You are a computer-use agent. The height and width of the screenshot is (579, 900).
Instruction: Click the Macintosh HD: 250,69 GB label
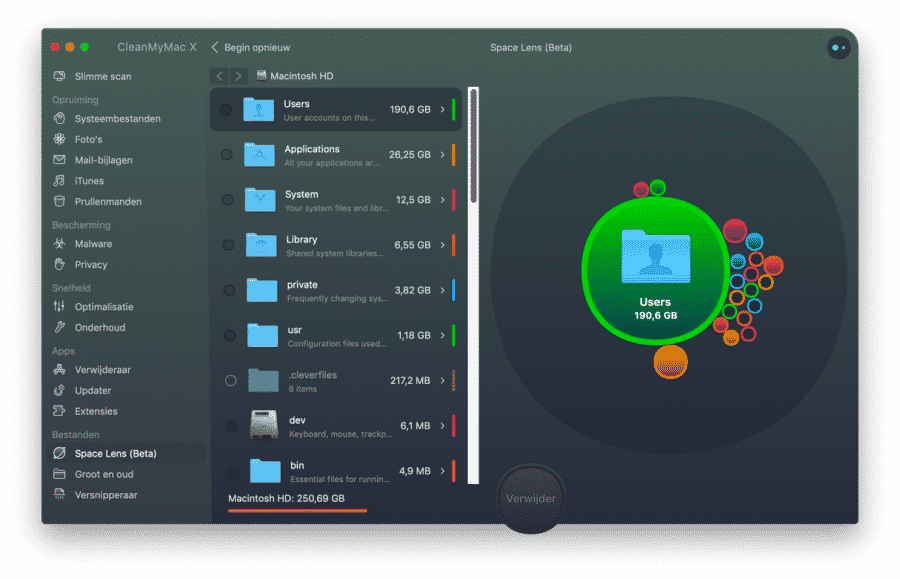tap(286, 498)
